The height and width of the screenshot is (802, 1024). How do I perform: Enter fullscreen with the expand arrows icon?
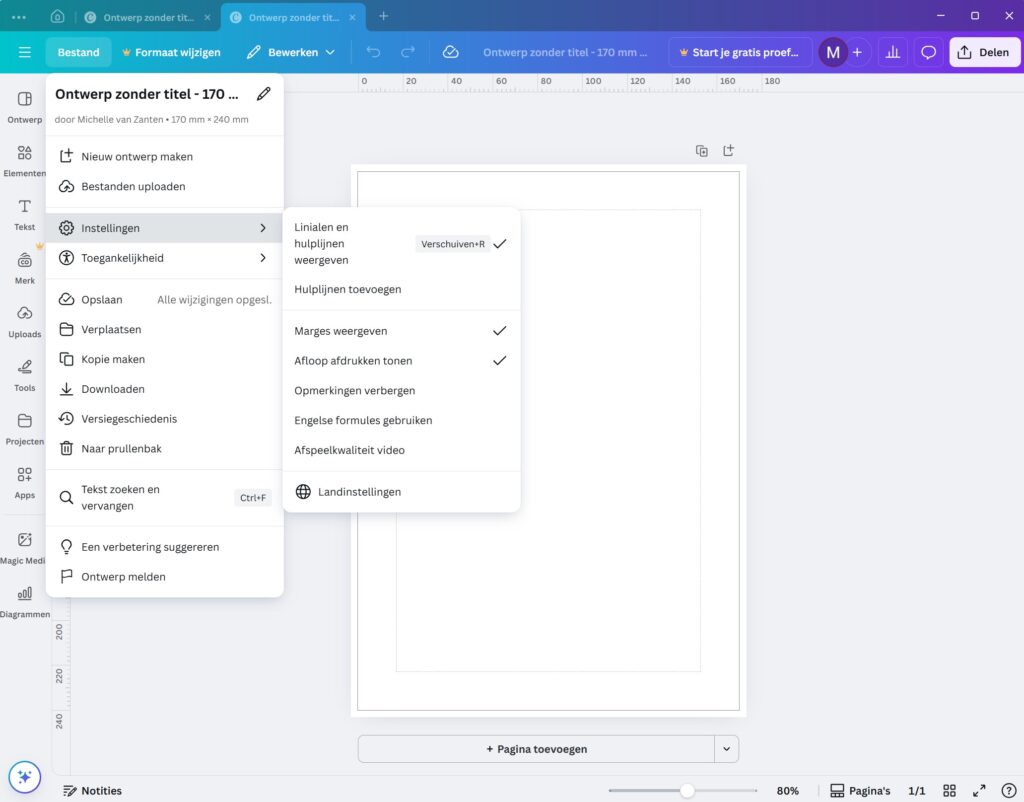tap(980, 791)
